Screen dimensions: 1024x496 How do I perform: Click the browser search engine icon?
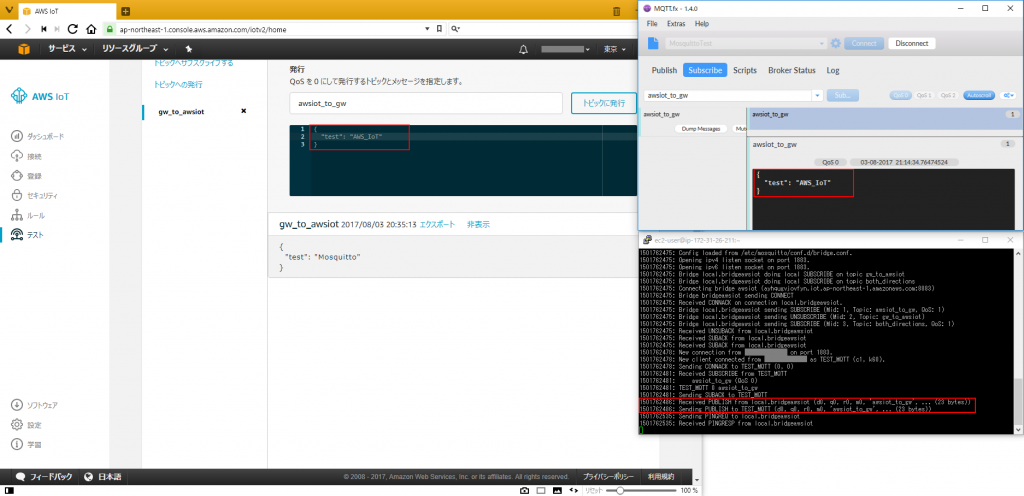pyautogui.click(x=455, y=29)
